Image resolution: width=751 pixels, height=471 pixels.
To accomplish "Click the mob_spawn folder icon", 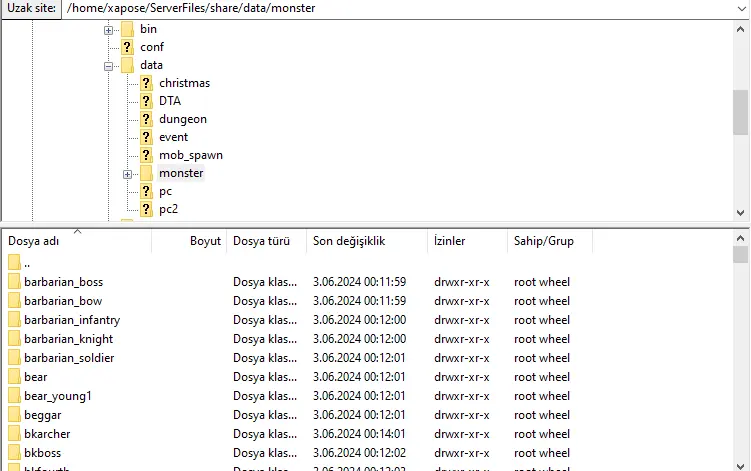I will [x=146, y=155].
